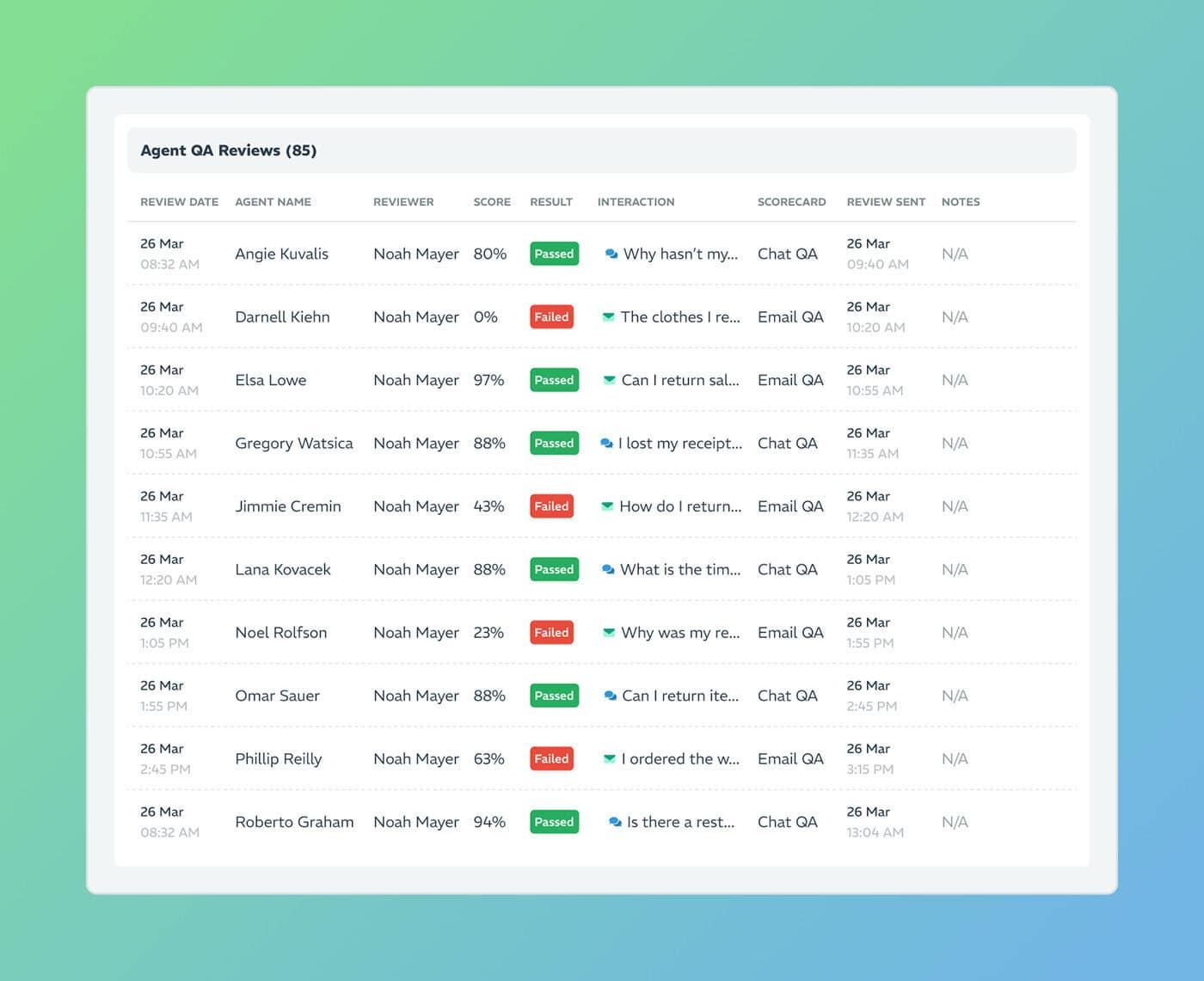Click Email QA scorecard in Jimmie Cremin row
The image size is (1204, 981).
(x=790, y=506)
